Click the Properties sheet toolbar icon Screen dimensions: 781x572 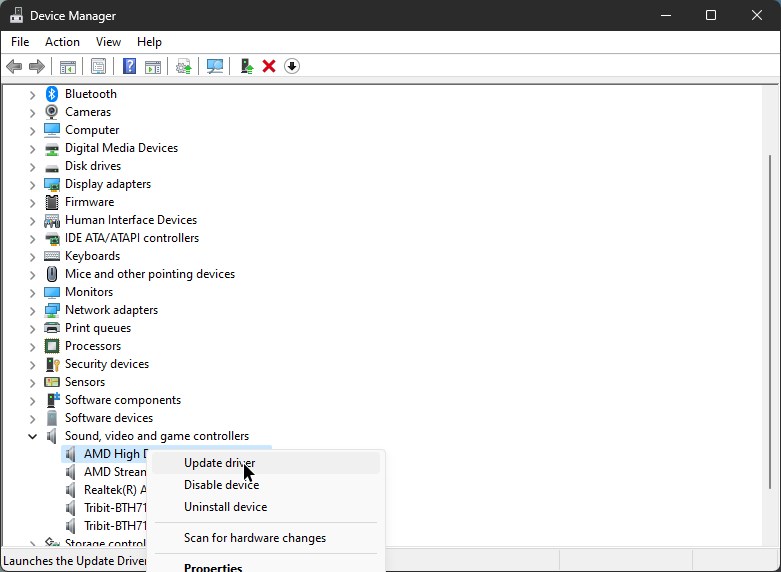(x=99, y=66)
